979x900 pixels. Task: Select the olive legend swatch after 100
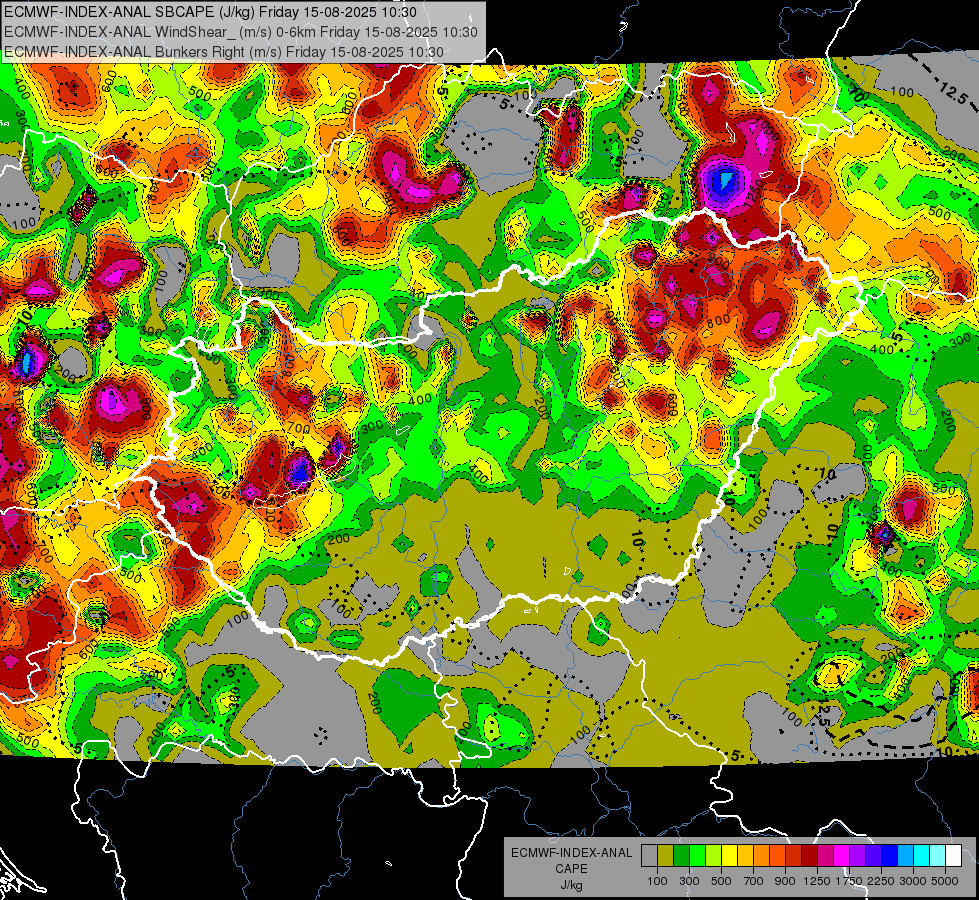pos(666,856)
